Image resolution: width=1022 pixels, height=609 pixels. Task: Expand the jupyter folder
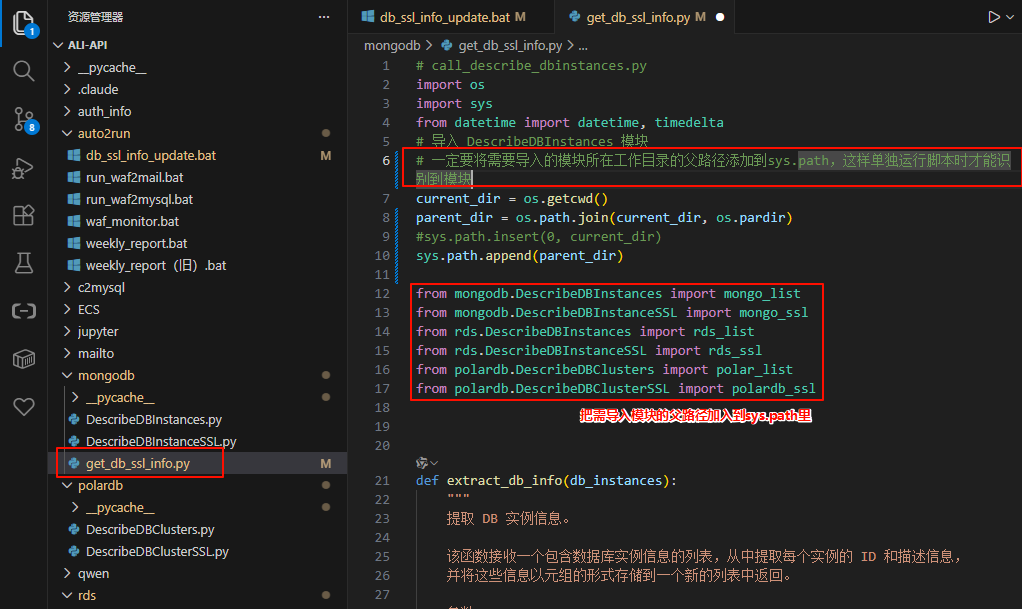click(x=98, y=331)
